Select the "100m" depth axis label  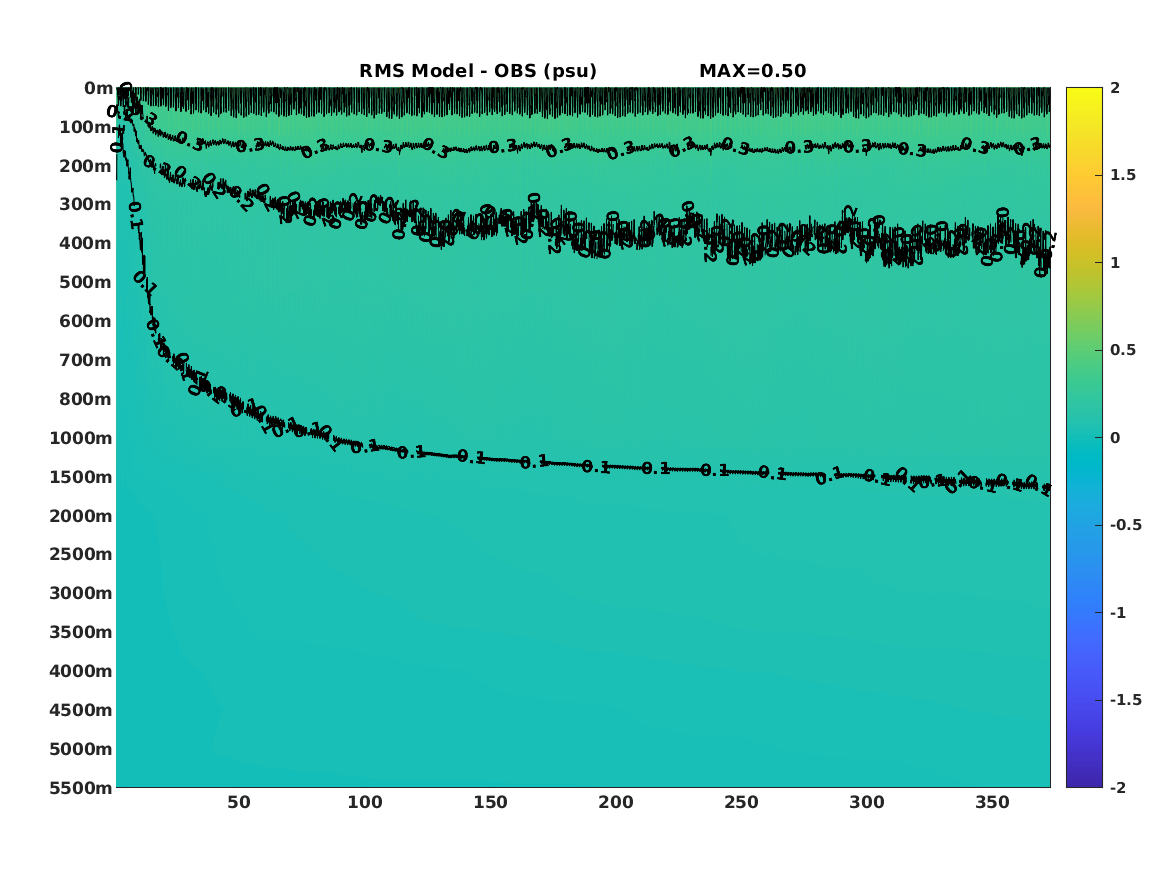click(86, 127)
